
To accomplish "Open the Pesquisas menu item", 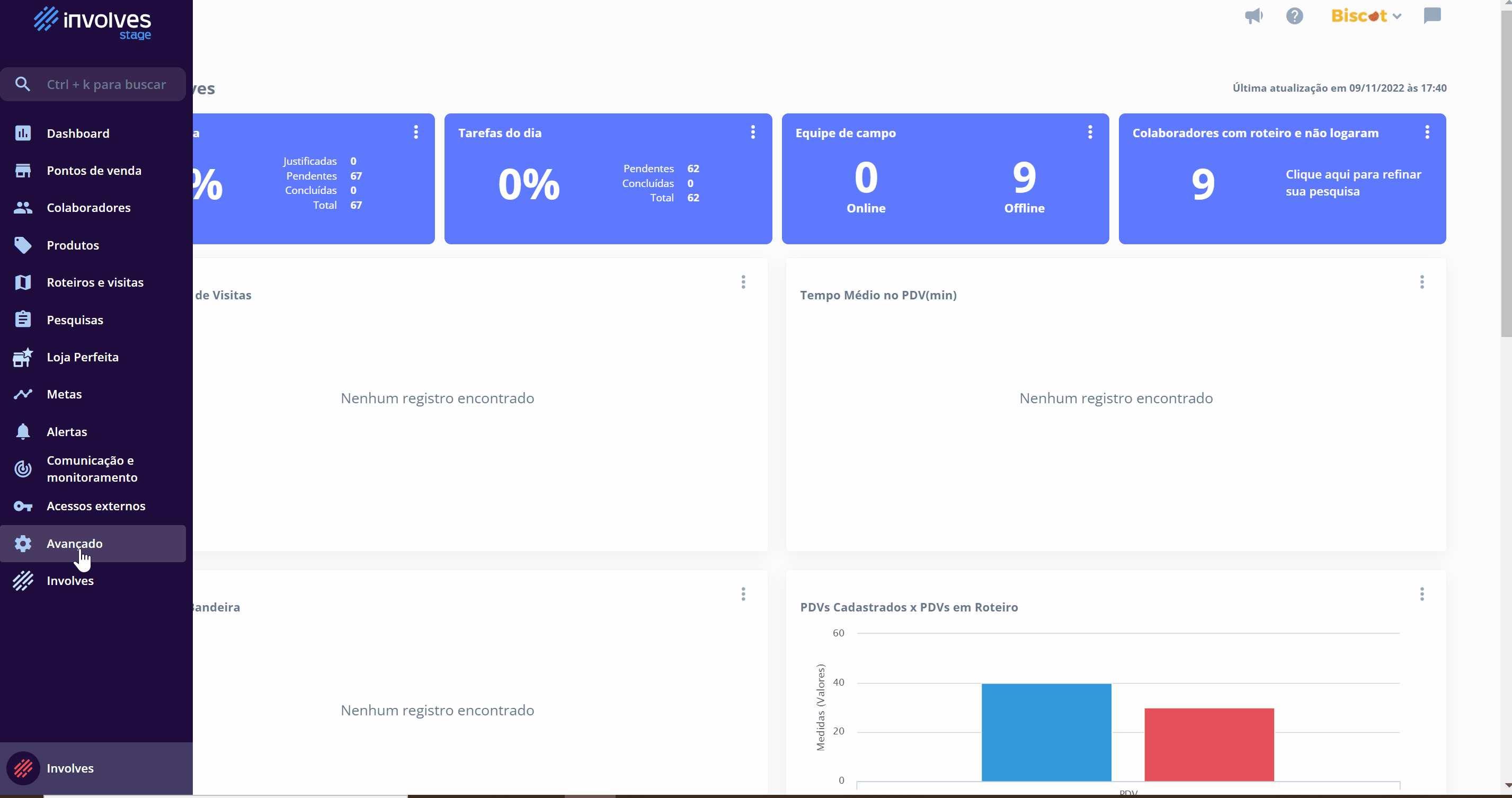I will click(75, 320).
